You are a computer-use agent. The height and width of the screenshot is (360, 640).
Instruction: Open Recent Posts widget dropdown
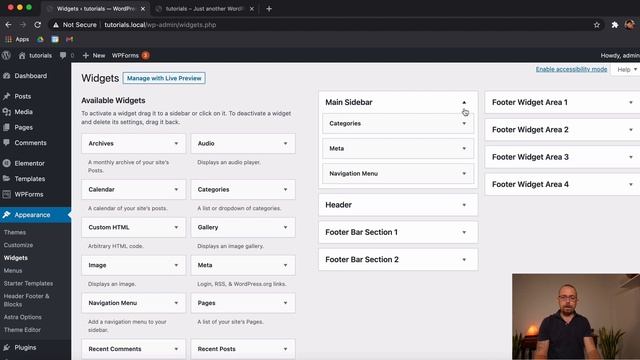(x=285, y=349)
